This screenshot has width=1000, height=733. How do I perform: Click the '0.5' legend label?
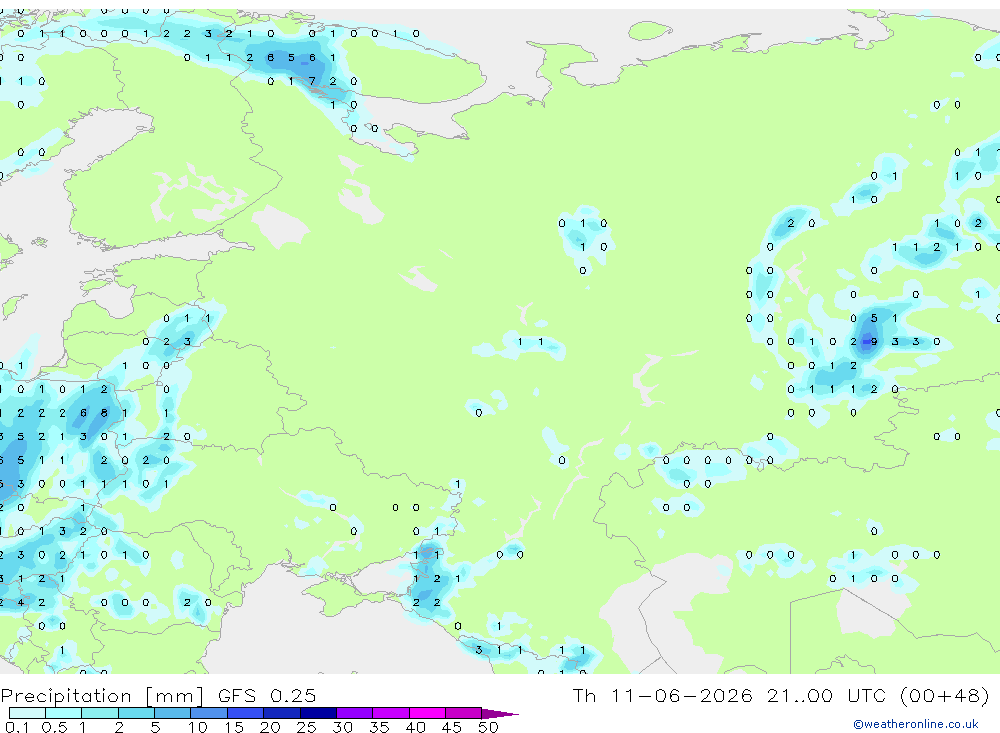click(54, 727)
